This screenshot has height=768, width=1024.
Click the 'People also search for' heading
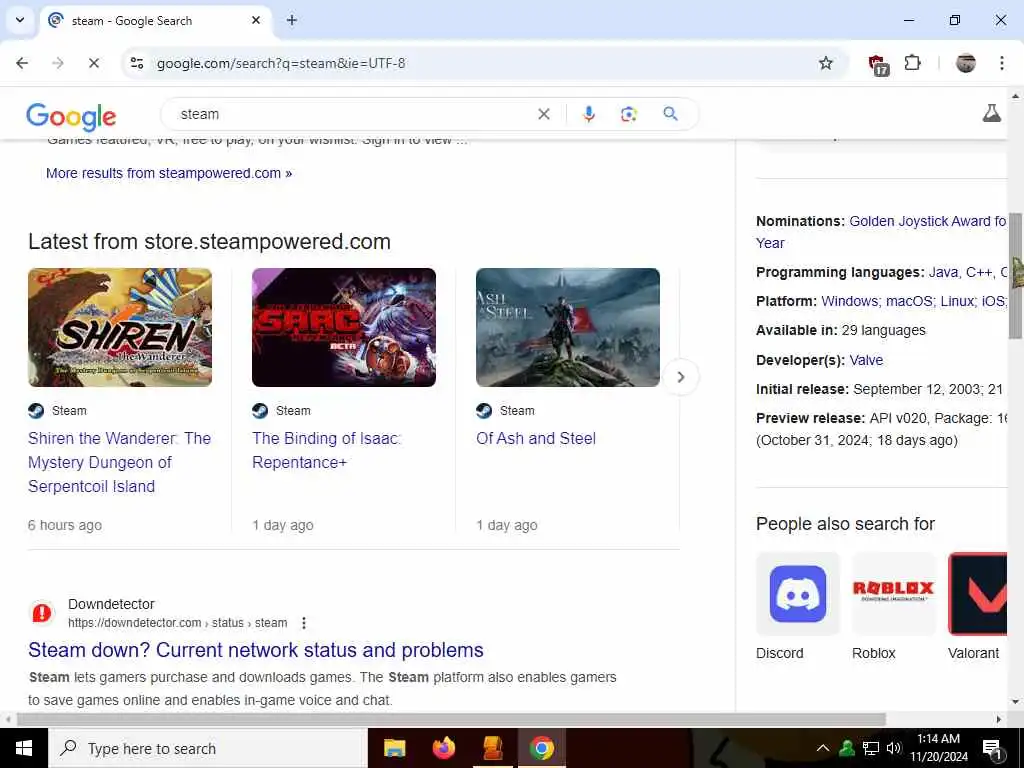coord(846,524)
